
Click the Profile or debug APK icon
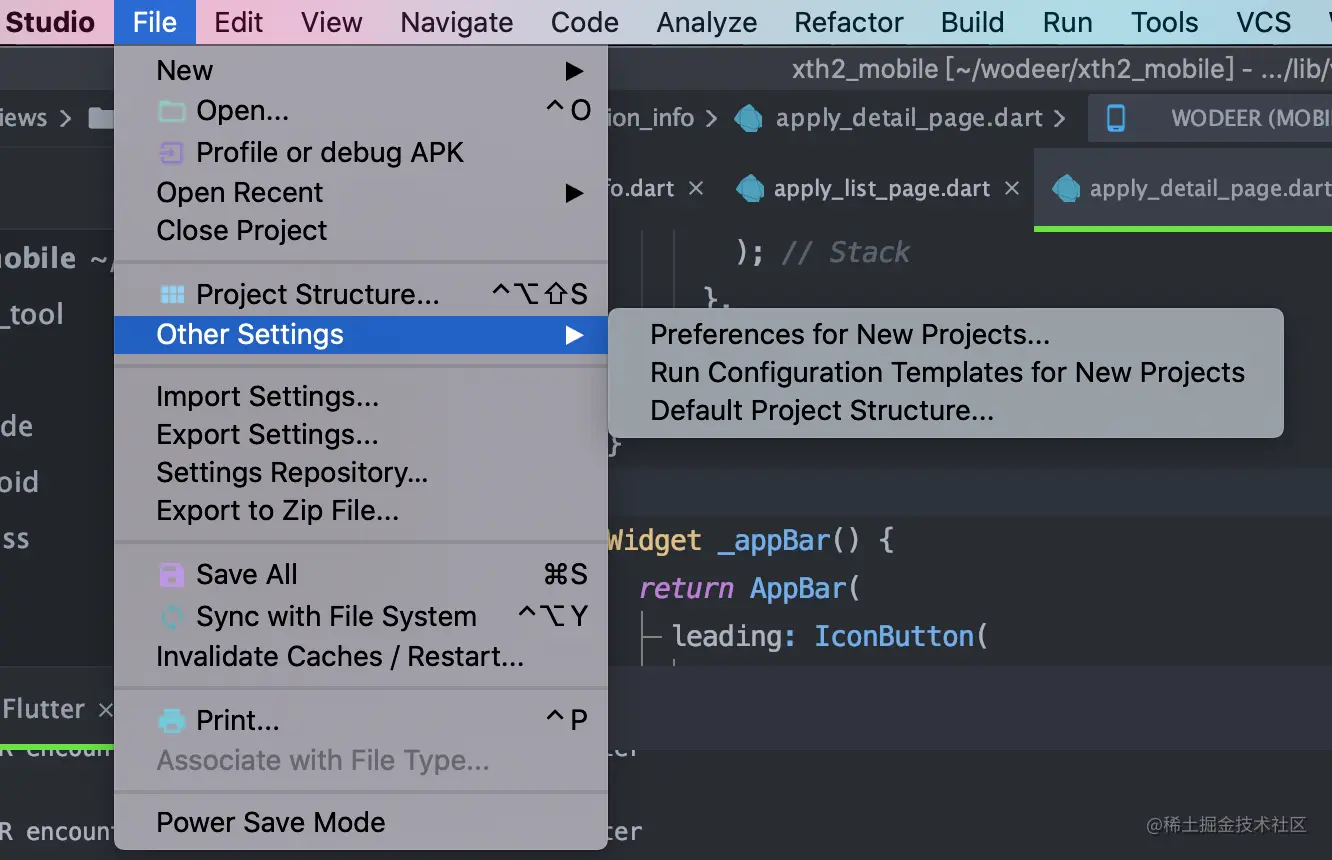(172, 153)
